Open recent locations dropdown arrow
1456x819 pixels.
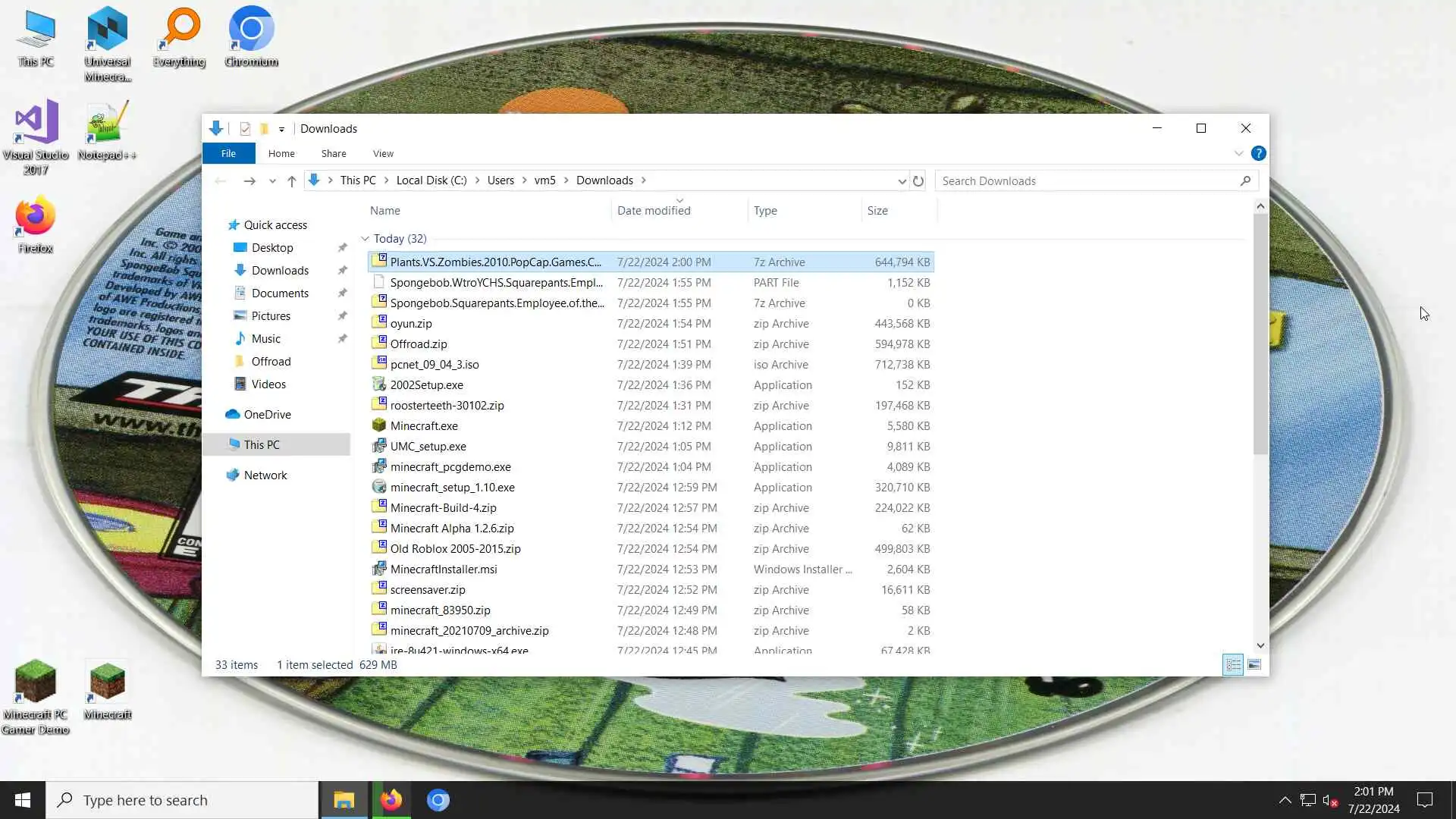[272, 181]
